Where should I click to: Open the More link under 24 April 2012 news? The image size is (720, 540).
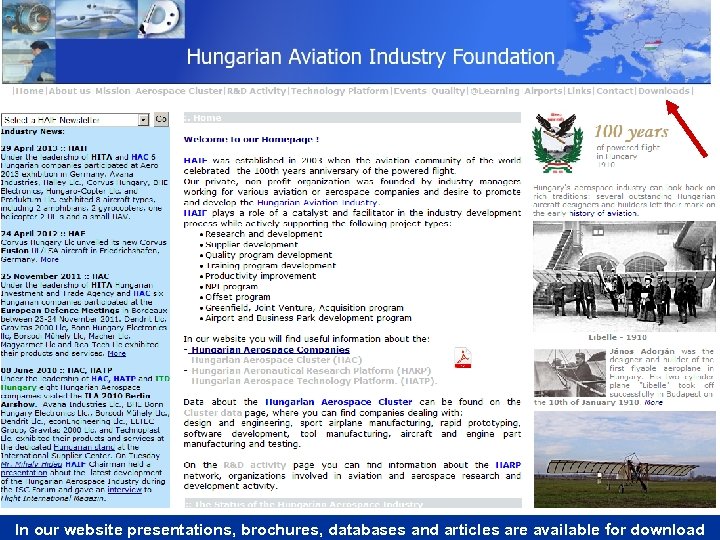(x=50, y=259)
